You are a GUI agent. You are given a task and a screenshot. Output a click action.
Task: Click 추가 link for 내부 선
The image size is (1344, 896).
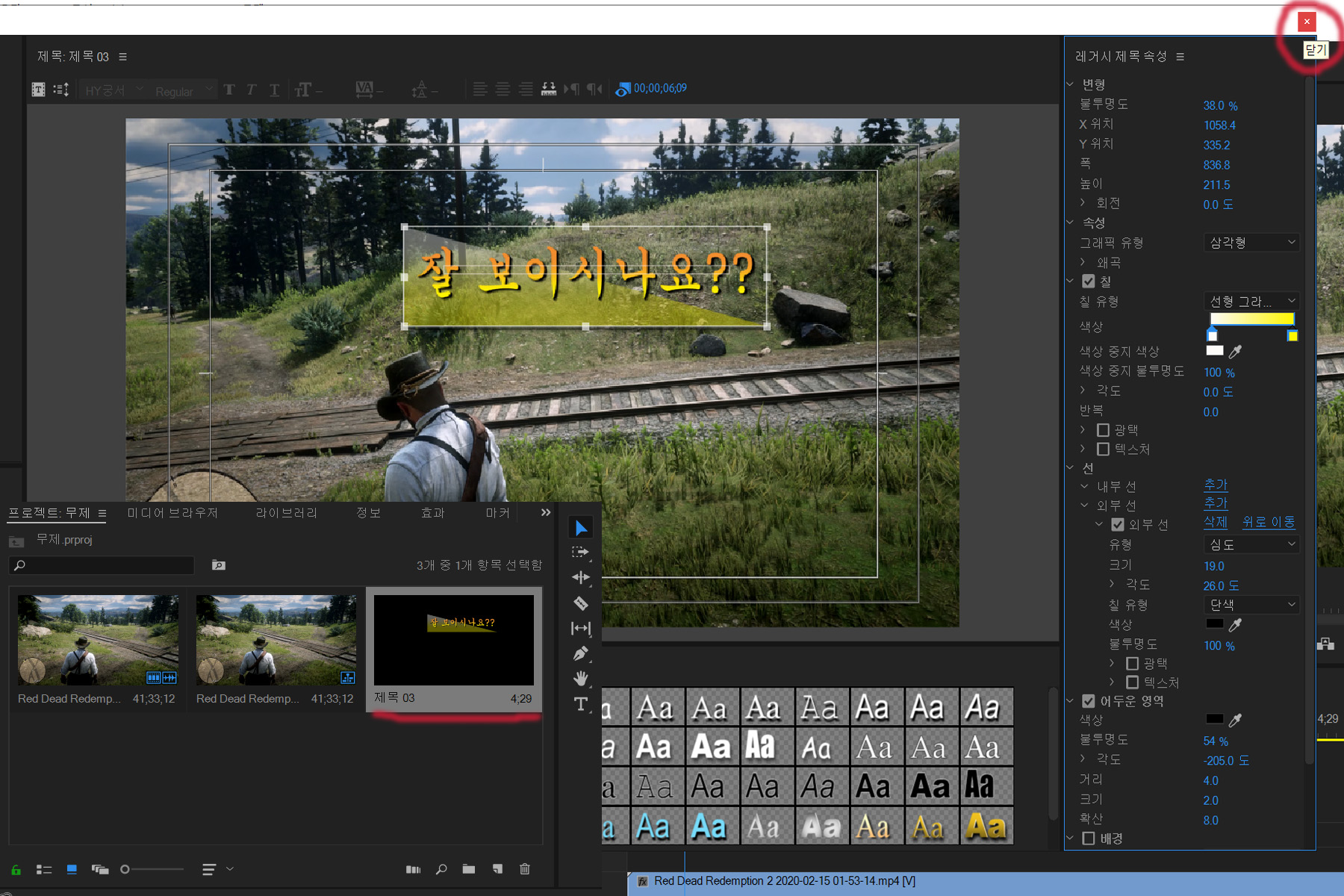tap(1216, 485)
